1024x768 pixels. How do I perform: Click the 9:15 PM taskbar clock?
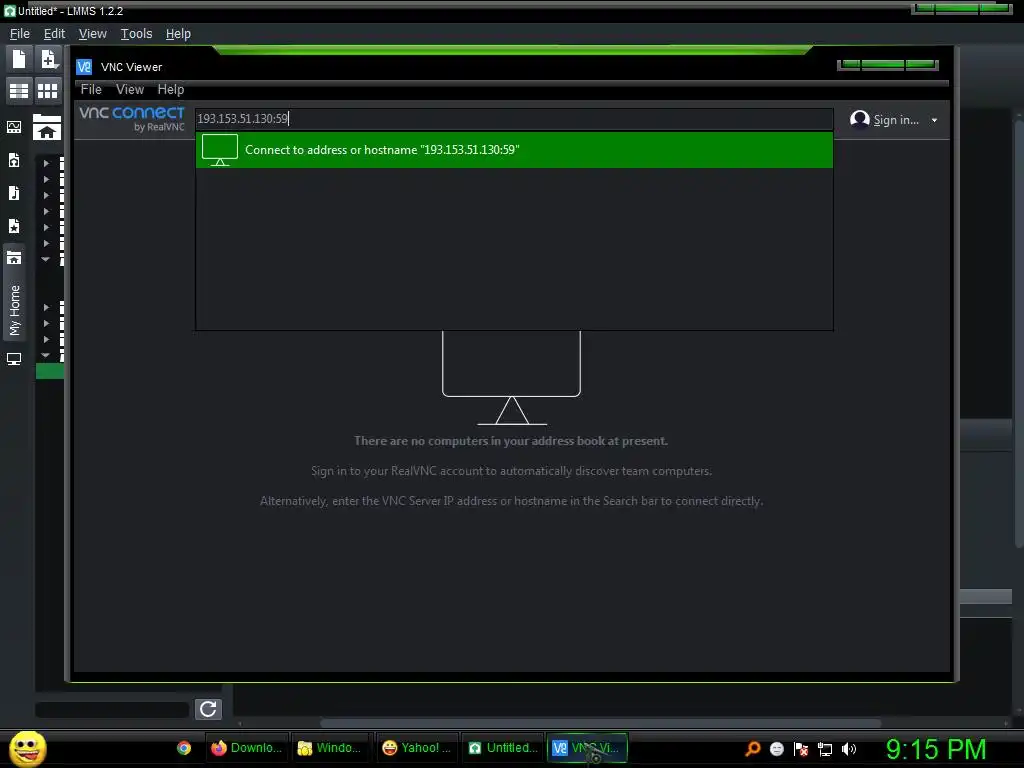coord(936,749)
